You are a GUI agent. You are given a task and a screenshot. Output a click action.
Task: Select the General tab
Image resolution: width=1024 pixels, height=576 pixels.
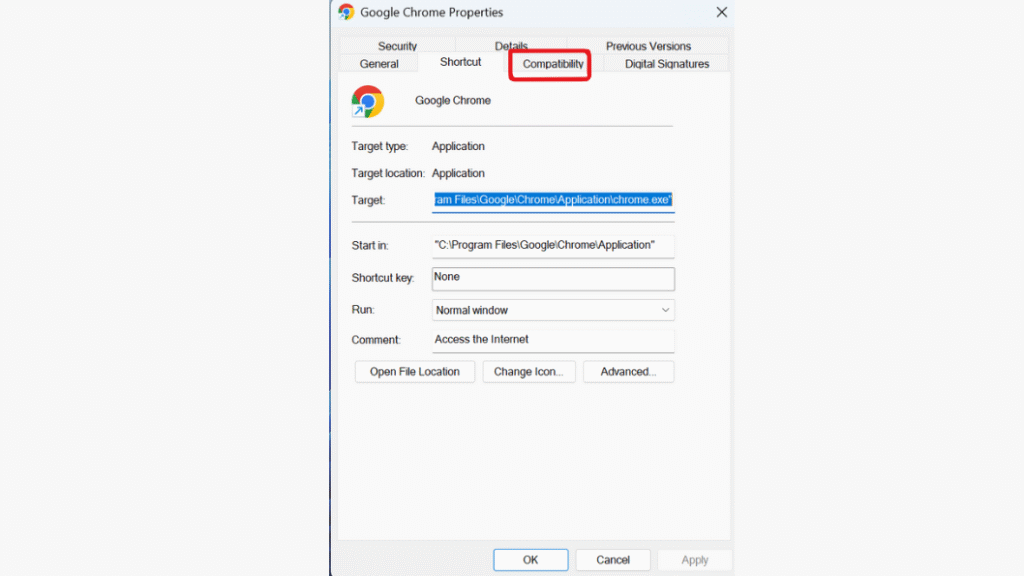point(379,63)
